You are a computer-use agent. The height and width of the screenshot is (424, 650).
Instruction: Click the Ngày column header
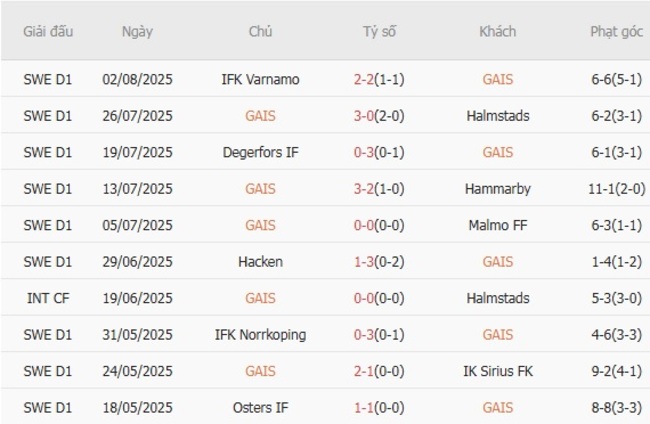pos(137,31)
